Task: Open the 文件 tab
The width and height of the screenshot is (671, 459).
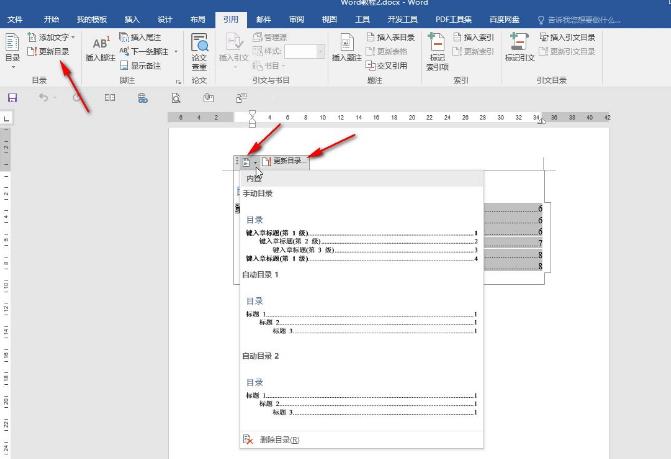Action: pos(15,20)
